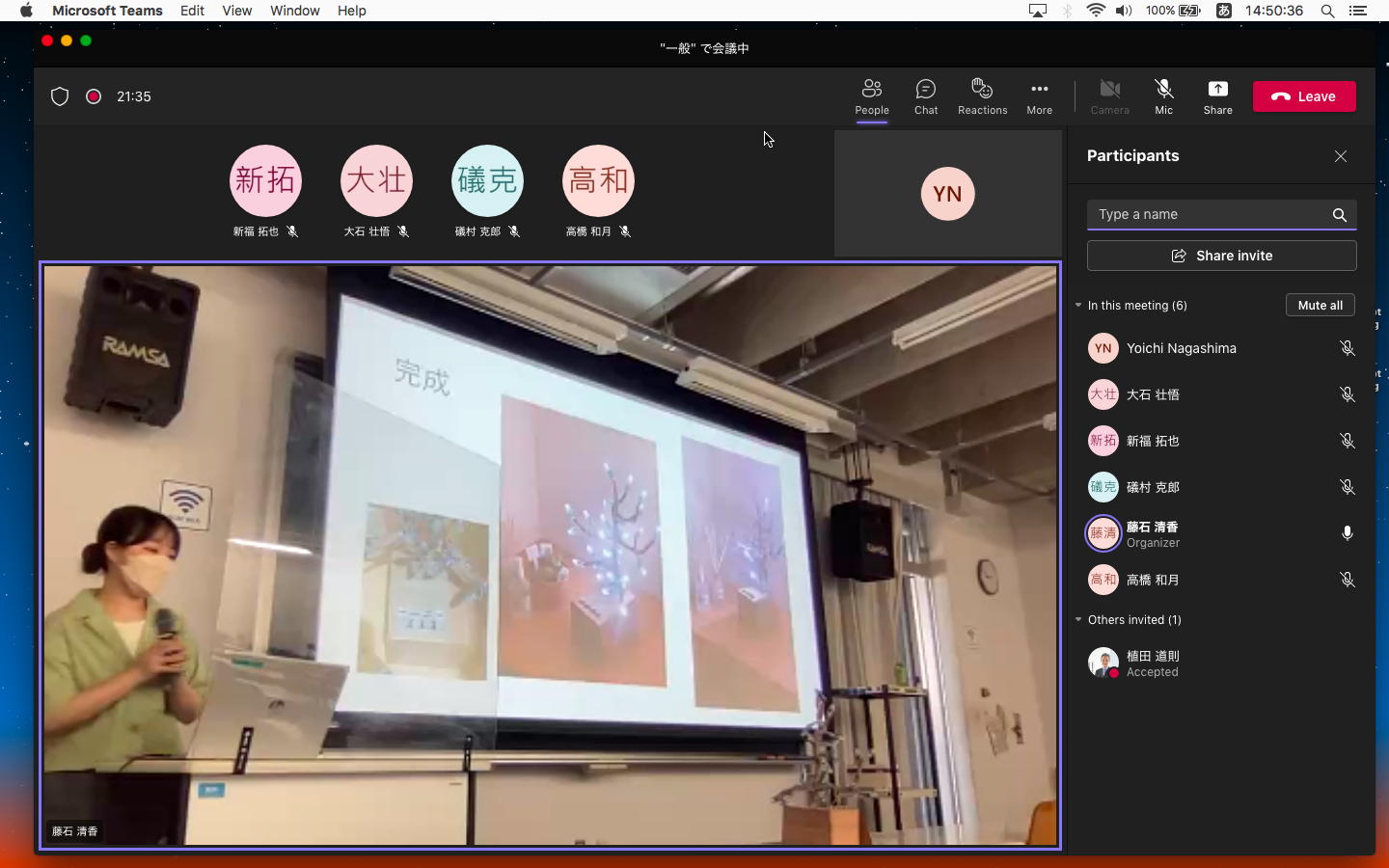Close the Participants panel
This screenshot has height=868, width=1389.
click(1341, 156)
